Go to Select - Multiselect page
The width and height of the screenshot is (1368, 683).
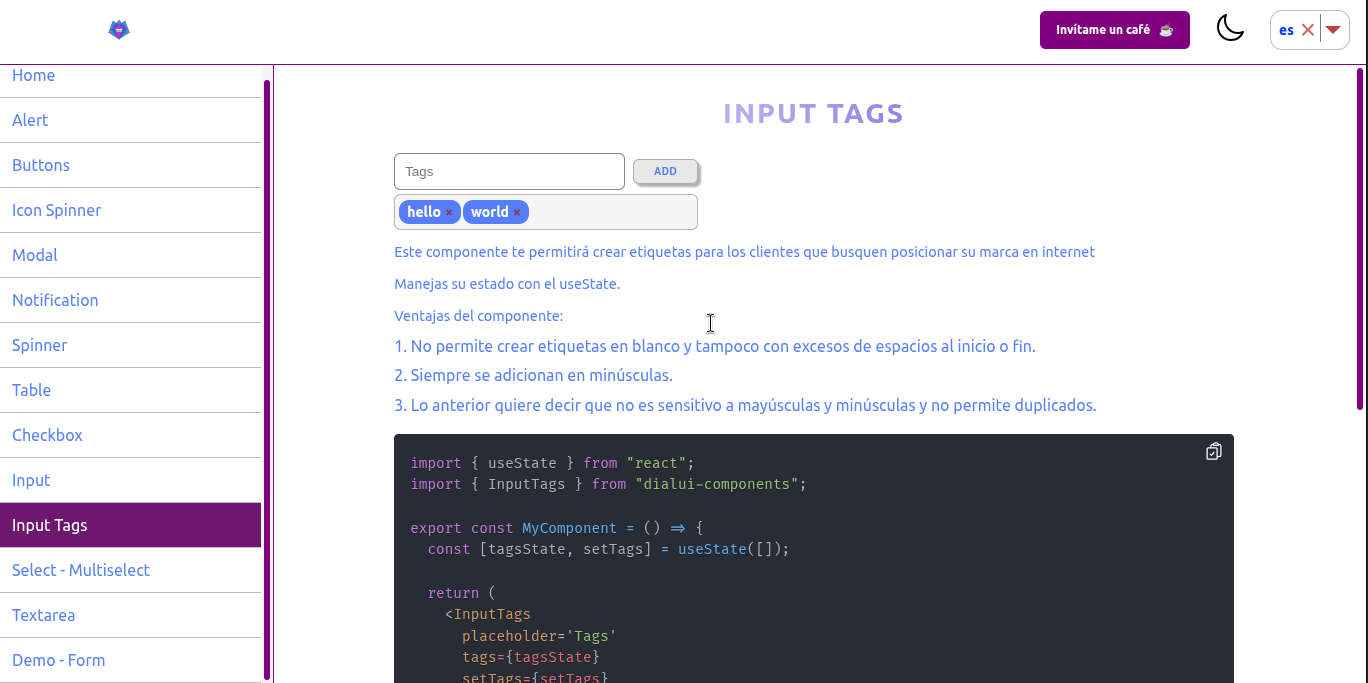click(x=81, y=570)
